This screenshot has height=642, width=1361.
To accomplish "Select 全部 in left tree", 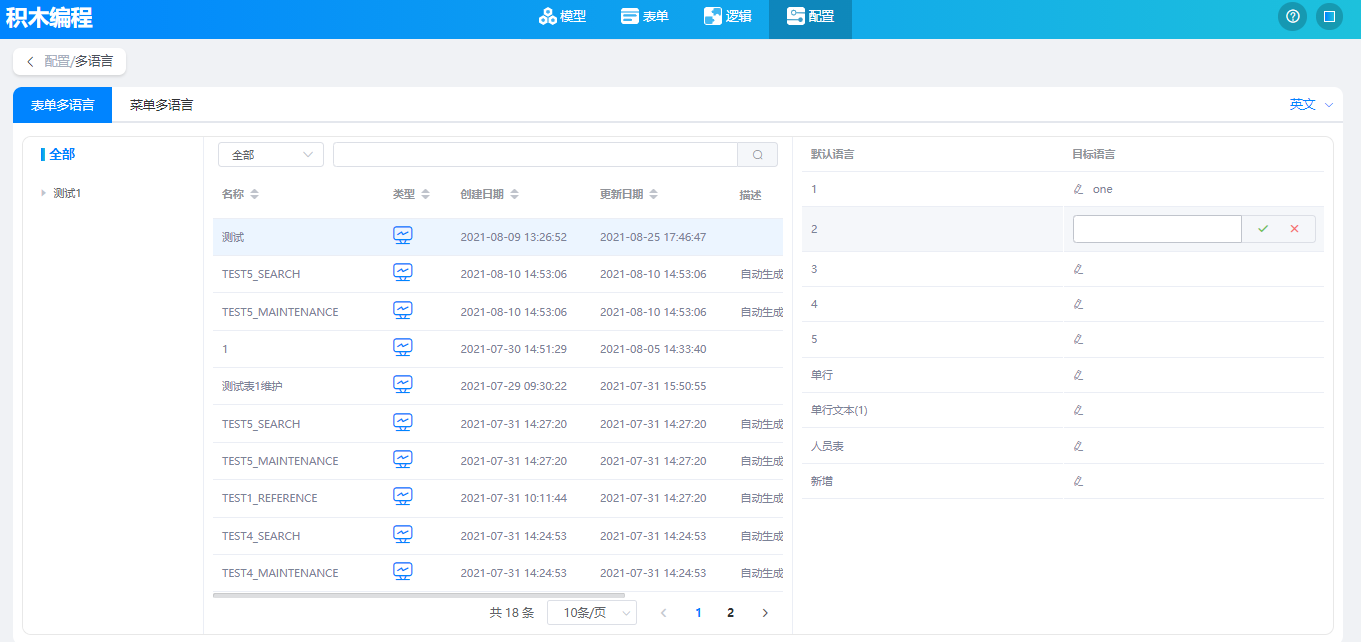I will (62, 154).
